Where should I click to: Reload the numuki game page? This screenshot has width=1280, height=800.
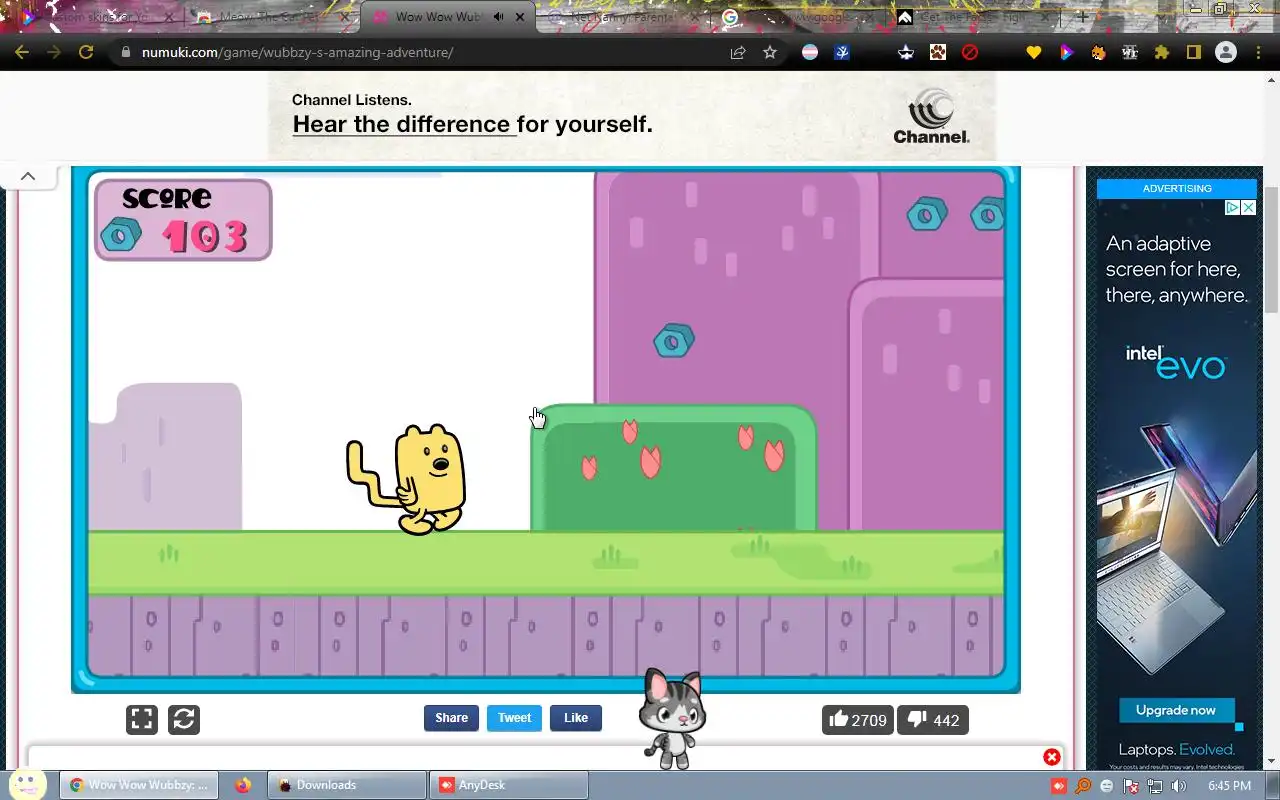point(86,52)
